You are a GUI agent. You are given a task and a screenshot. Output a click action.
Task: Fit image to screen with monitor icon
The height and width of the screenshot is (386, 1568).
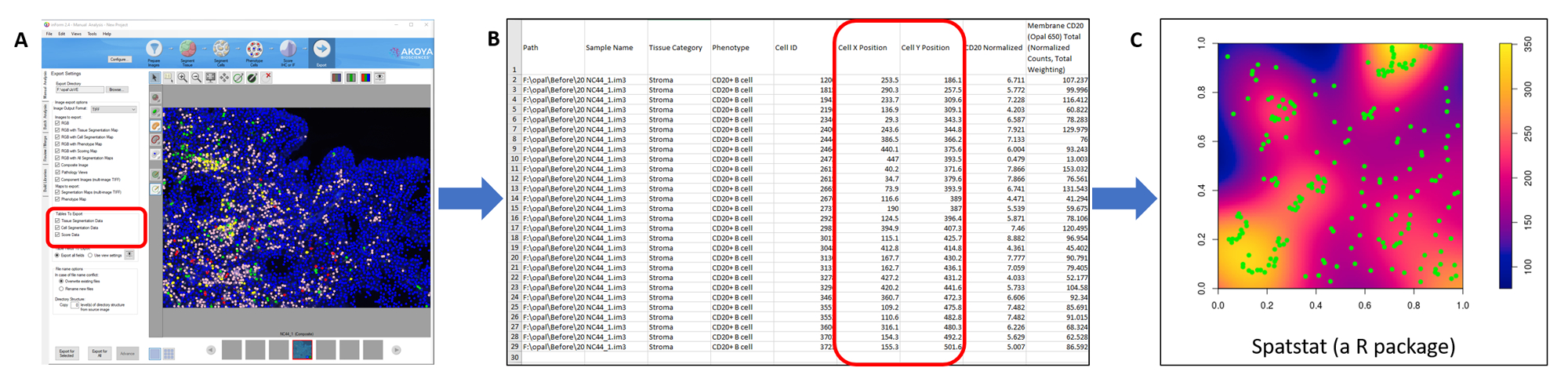click(210, 78)
